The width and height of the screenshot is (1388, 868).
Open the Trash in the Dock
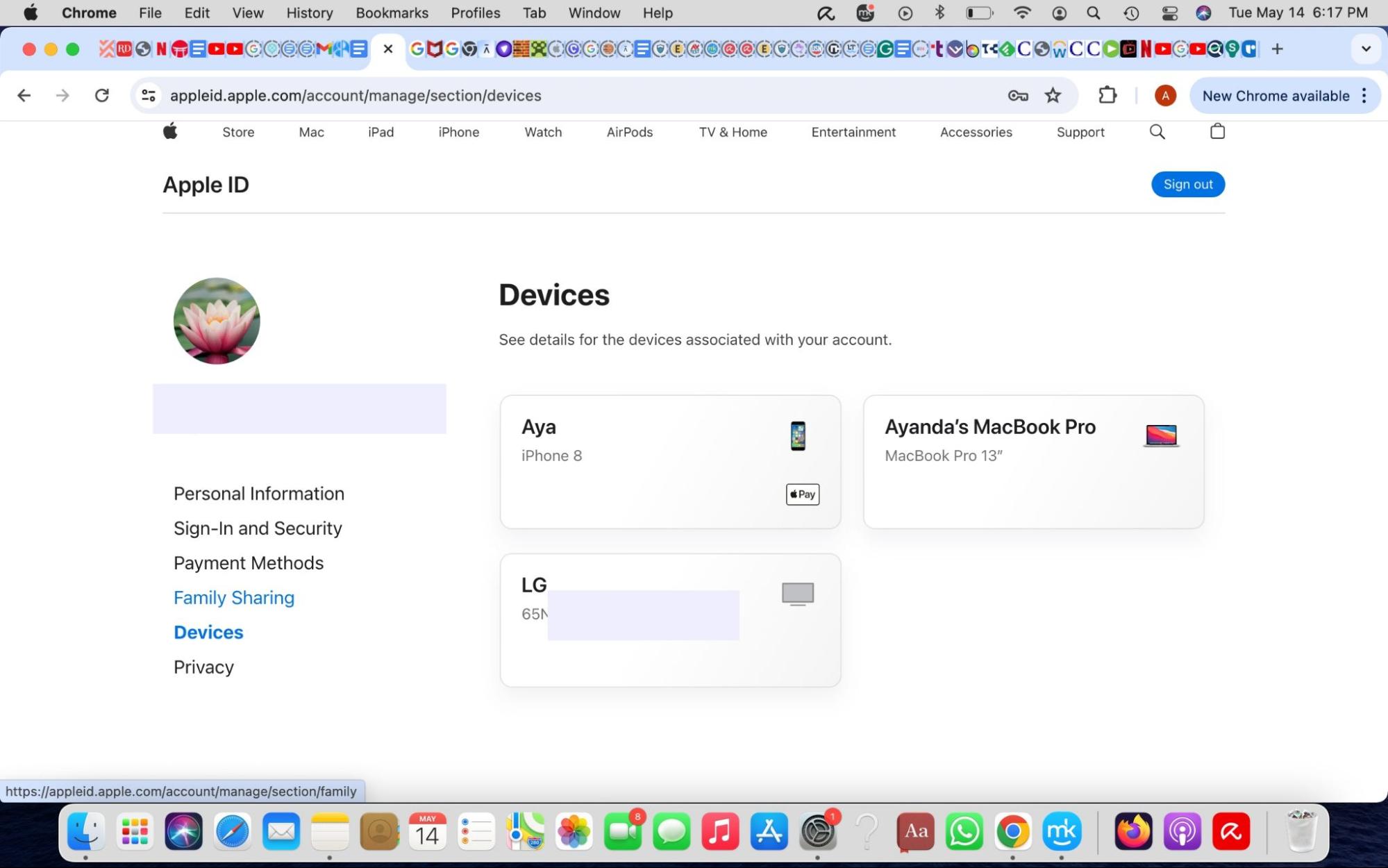click(1302, 831)
